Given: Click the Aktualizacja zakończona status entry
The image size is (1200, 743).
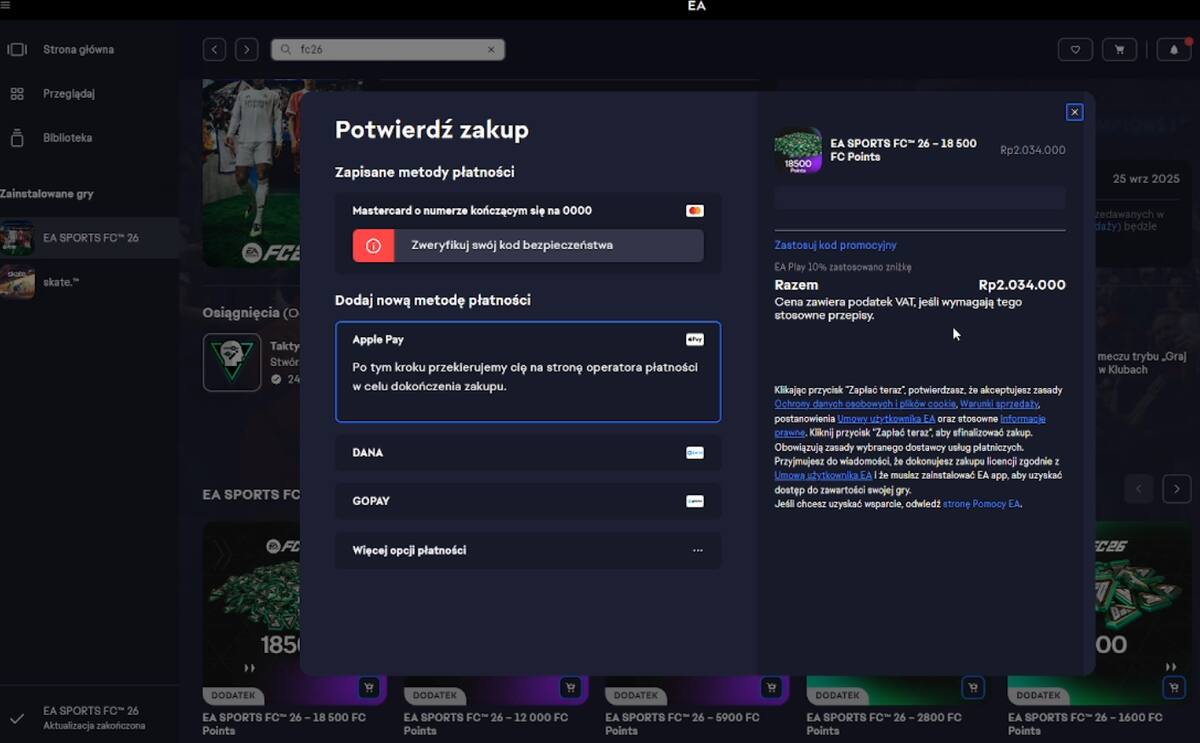Looking at the screenshot, I should 94,725.
